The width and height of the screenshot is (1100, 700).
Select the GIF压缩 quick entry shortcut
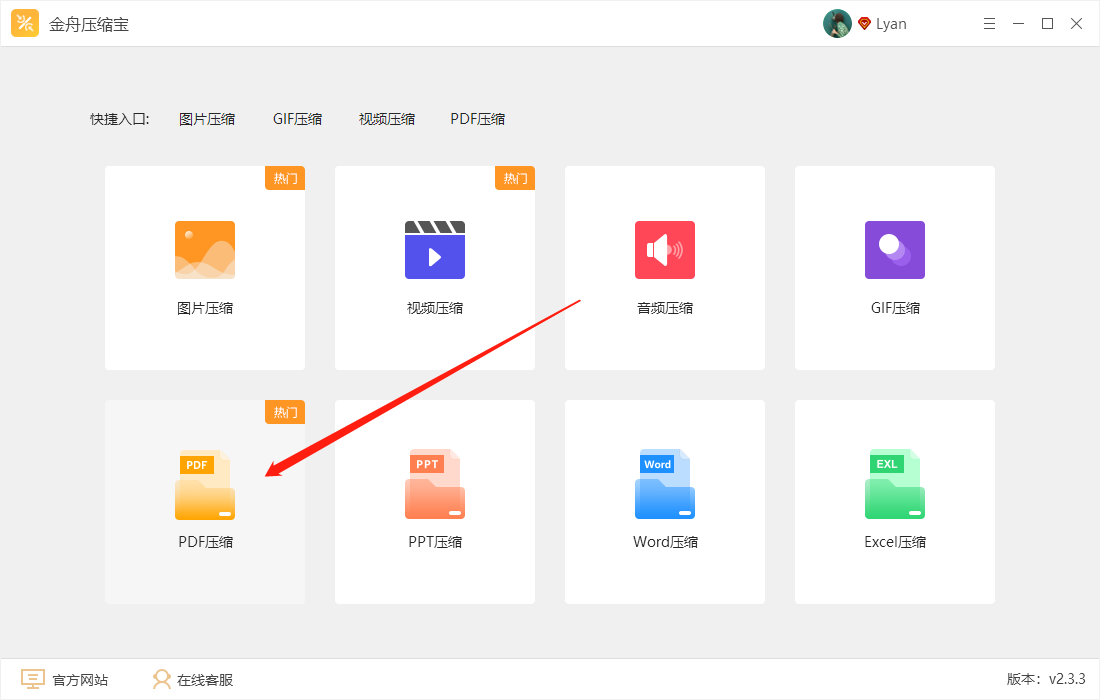click(x=297, y=118)
